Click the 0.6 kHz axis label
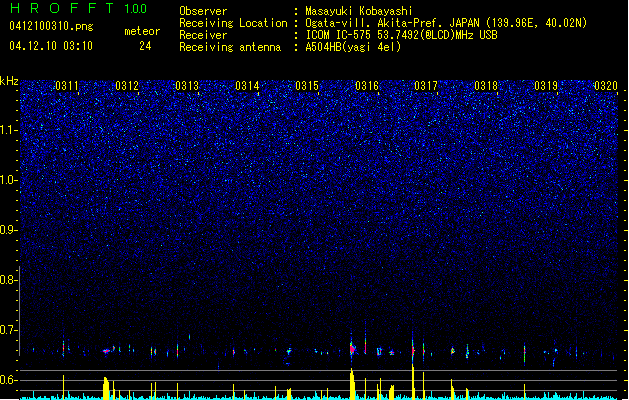 pos(8,380)
